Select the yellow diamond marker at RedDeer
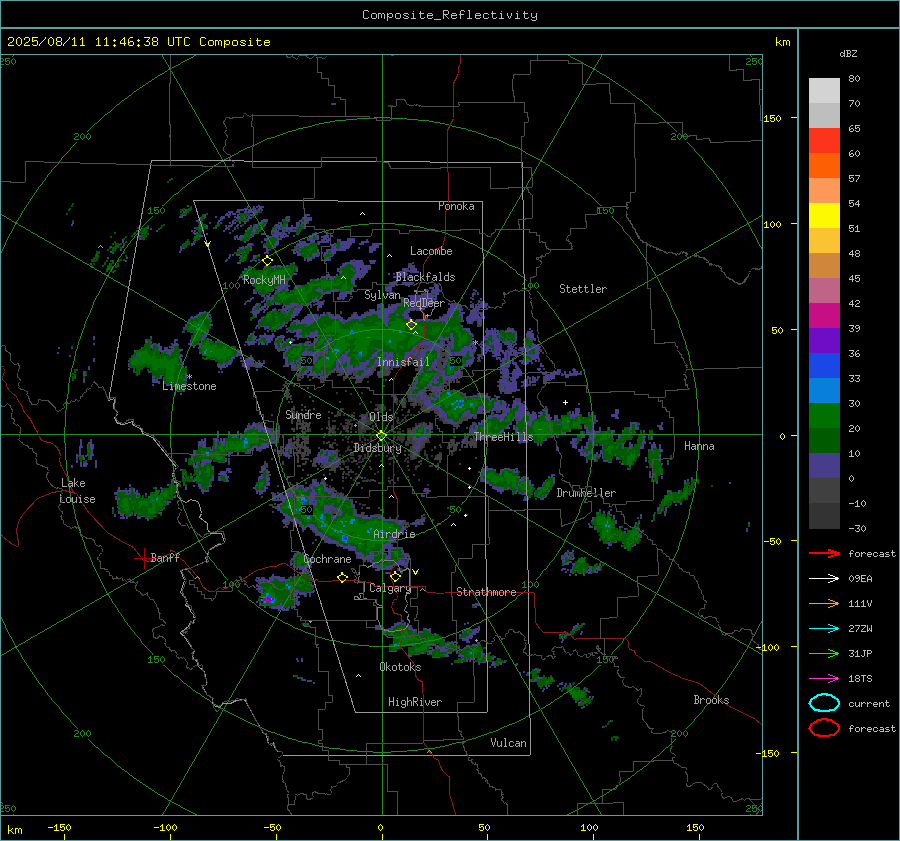Image resolution: width=900 pixels, height=841 pixels. coord(412,324)
